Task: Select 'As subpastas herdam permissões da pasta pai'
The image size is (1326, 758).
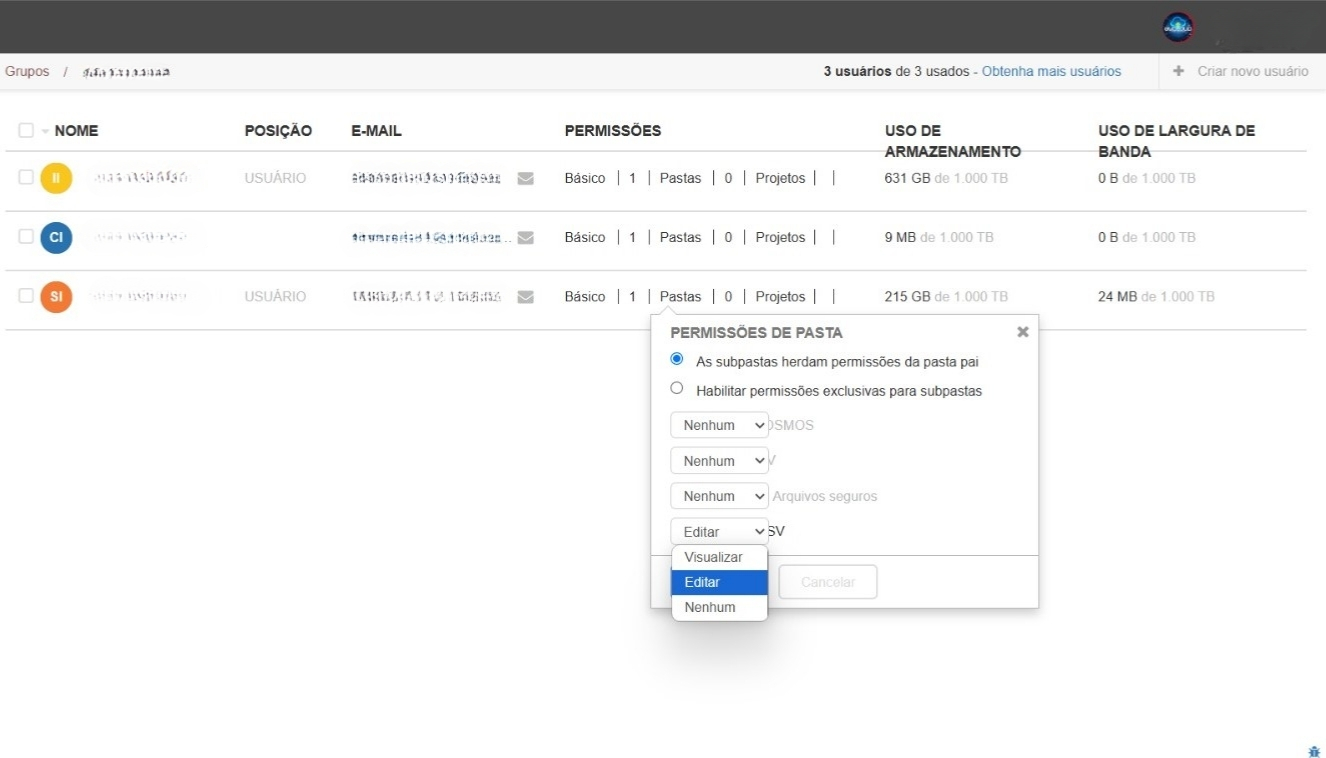Action: pos(676,358)
